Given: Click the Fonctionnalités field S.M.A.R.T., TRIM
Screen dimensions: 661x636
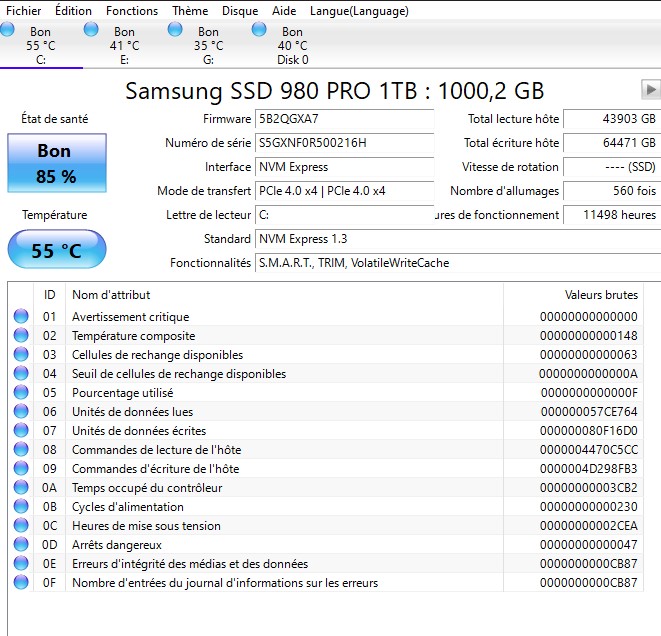Looking at the screenshot, I should coord(458,263).
